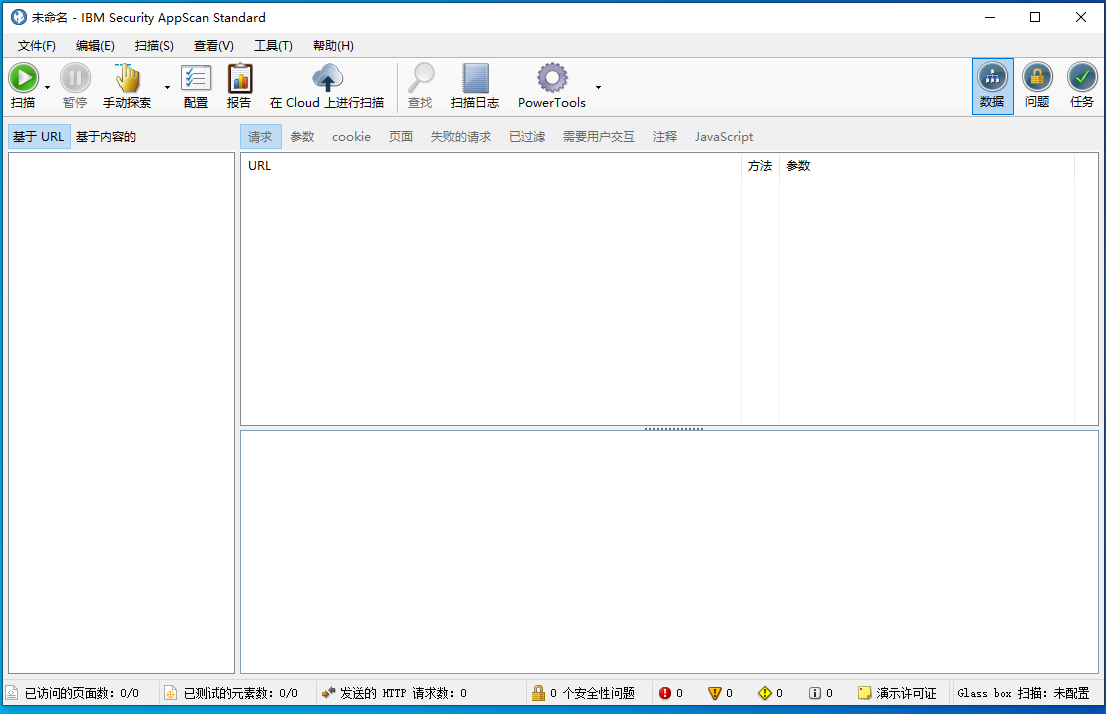The height and width of the screenshot is (714, 1106).
Task: Click the 0 个安全性问题 status text
Action: [x=592, y=694]
